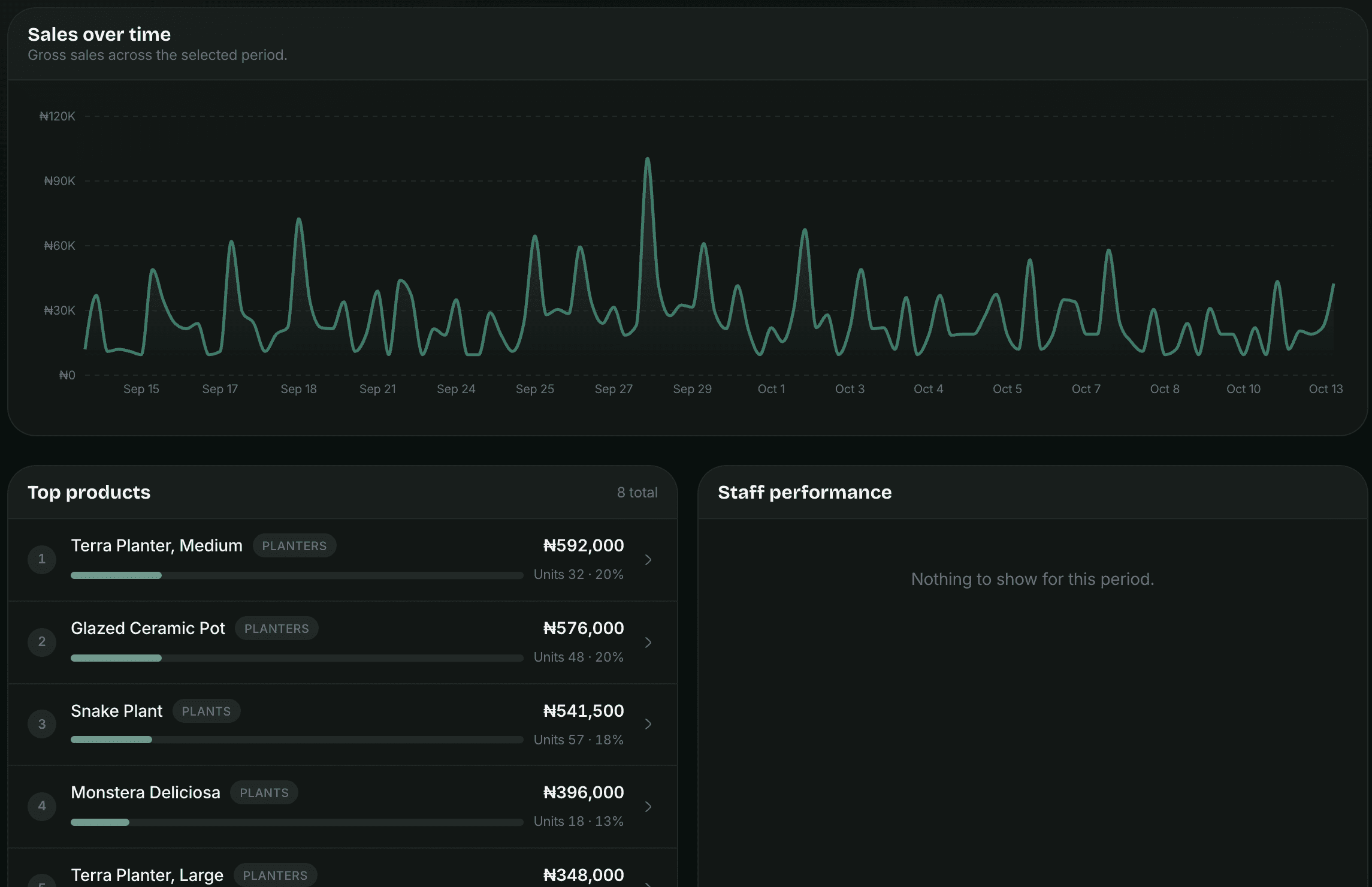The image size is (1372, 887).
Task: Click the share bar for Monstera Deliciosa
Action: [297, 822]
